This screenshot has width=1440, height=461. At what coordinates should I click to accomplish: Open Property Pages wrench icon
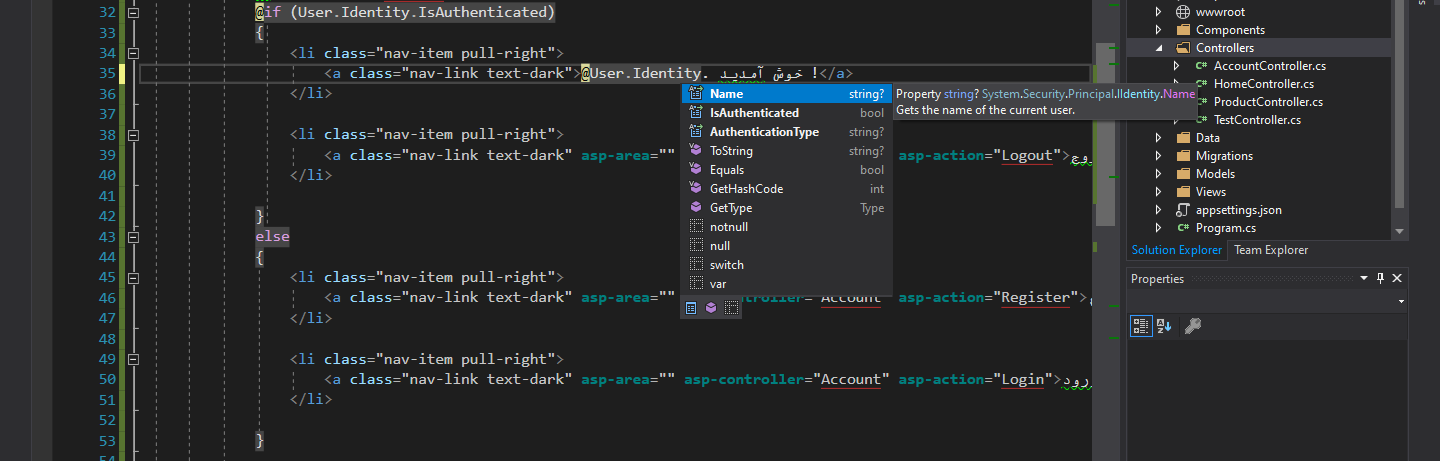1192,325
